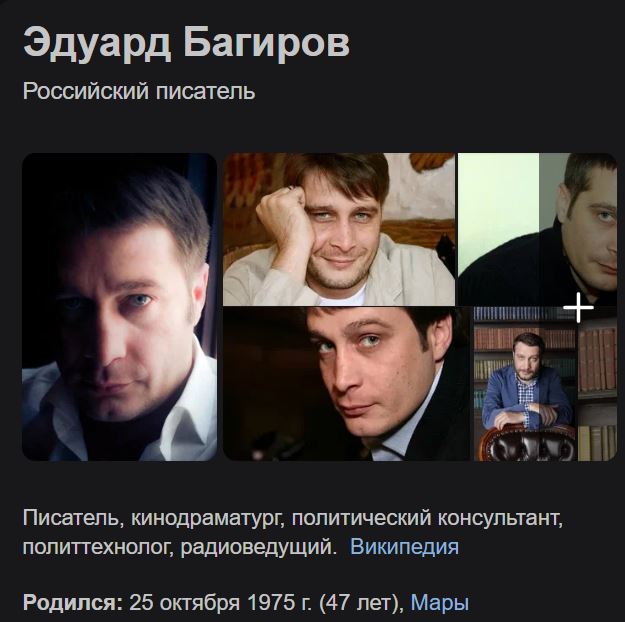Click the word радиоведущий in the description

tap(256, 546)
